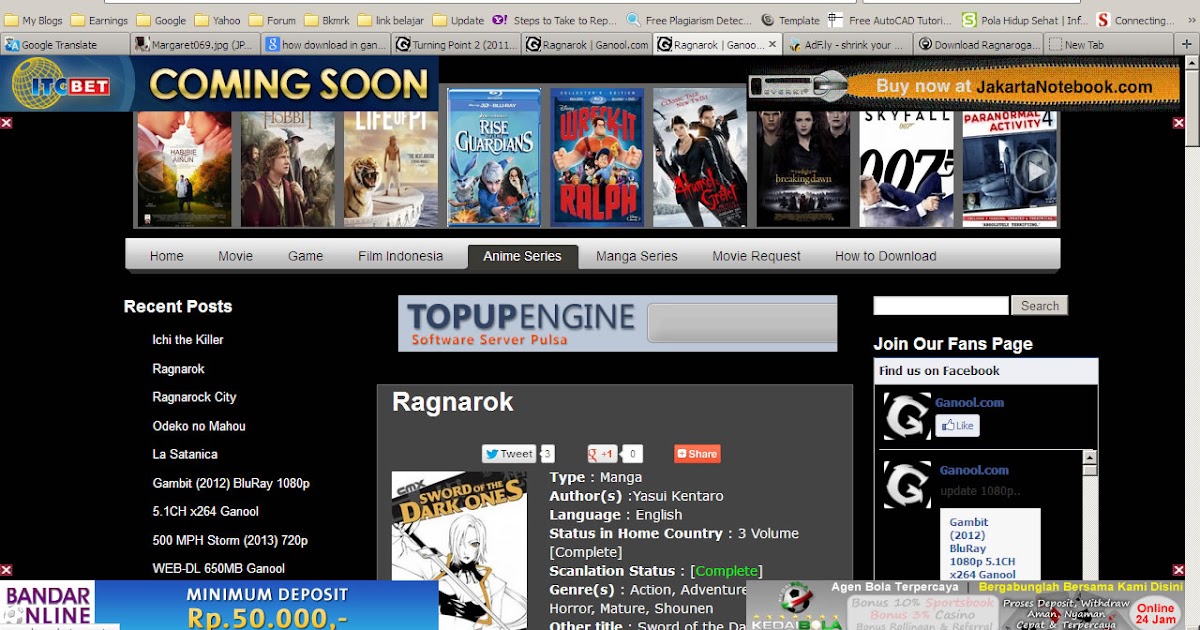Close the bottom-left Bandar Online ad
This screenshot has width=1200, height=630.
click(x=6, y=570)
